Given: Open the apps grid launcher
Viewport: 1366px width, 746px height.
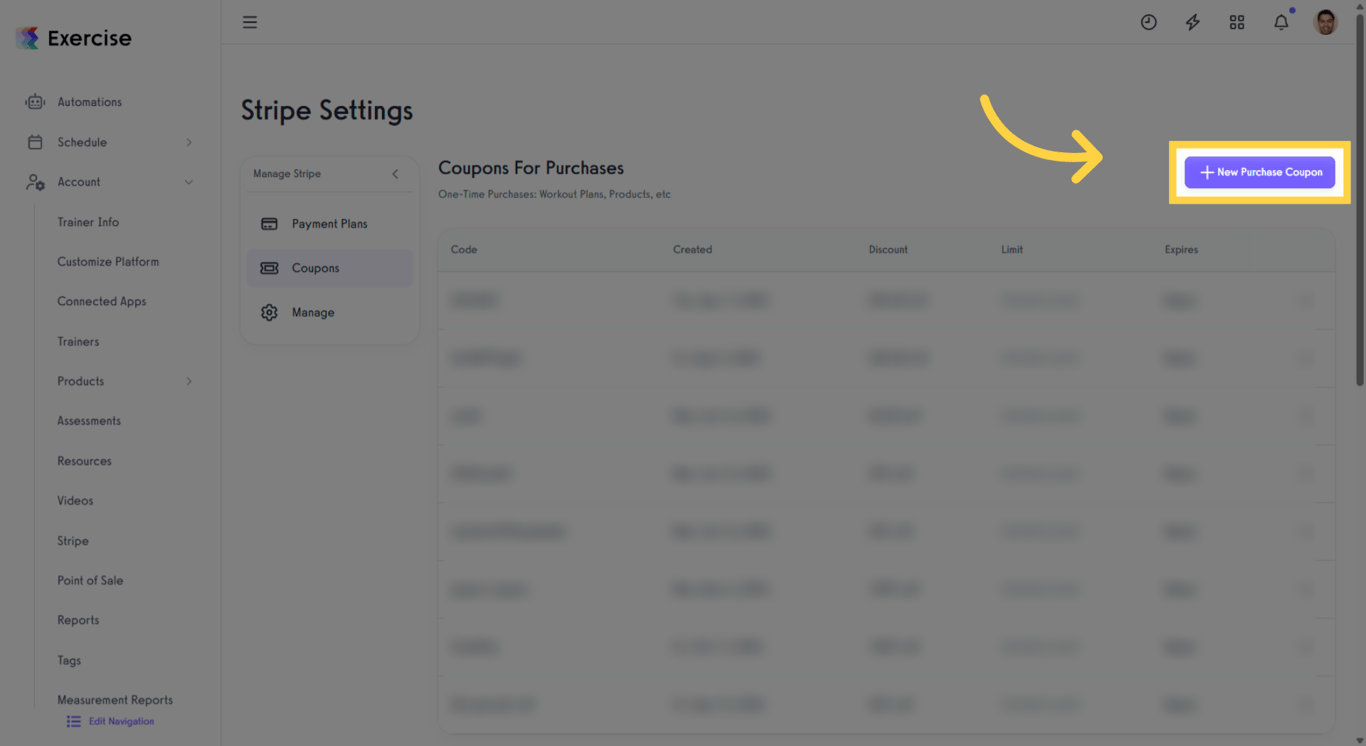Looking at the screenshot, I should point(1237,21).
